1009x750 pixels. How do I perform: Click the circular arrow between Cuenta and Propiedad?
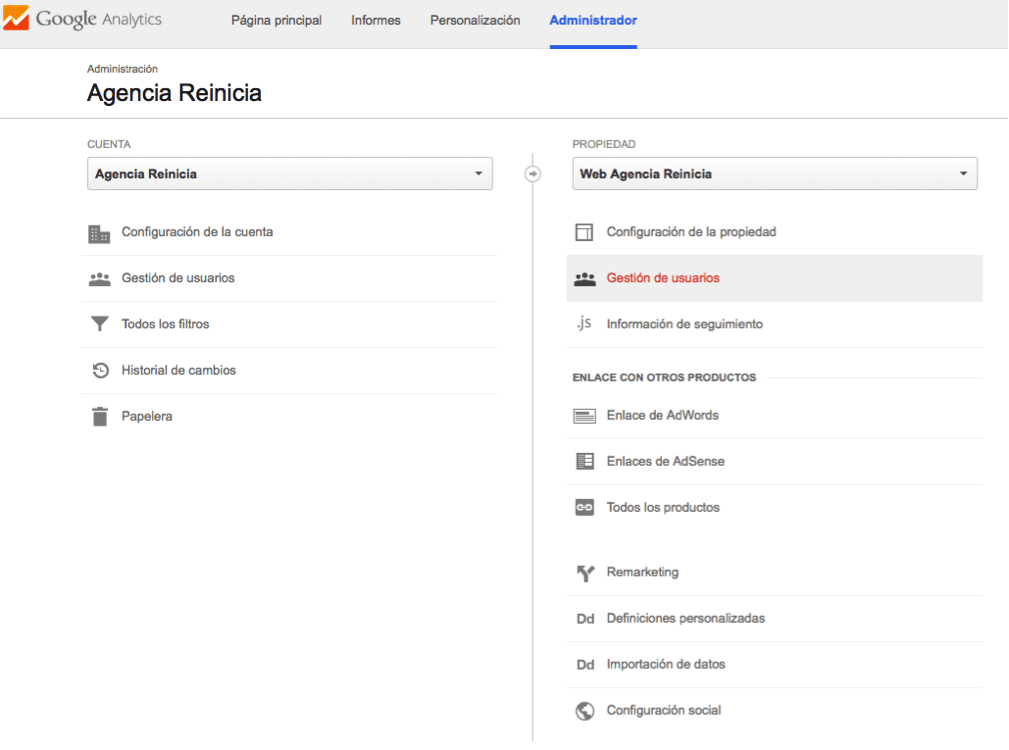click(x=532, y=174)
